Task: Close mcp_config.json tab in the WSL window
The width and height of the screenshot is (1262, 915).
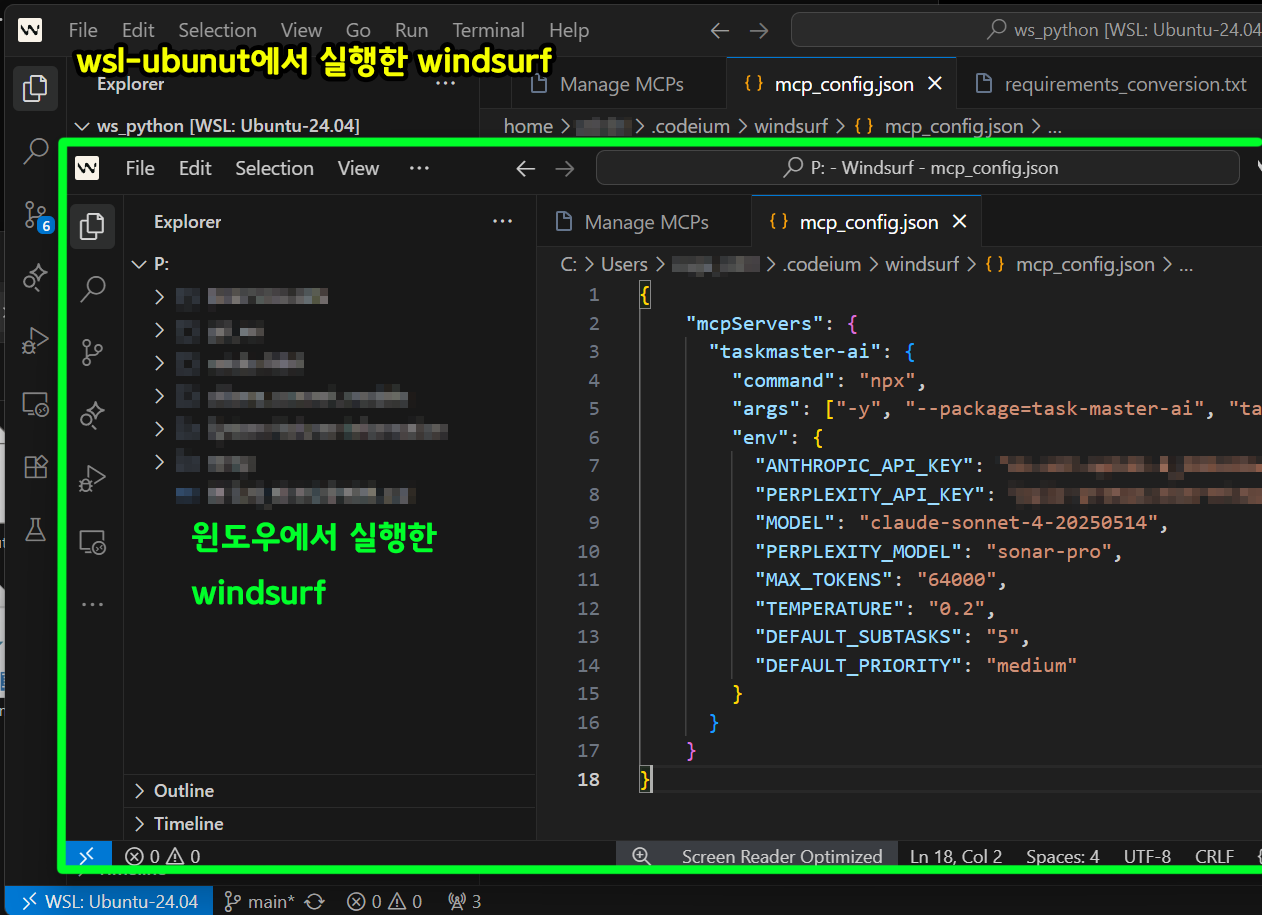Action: [x=935, y=84]
